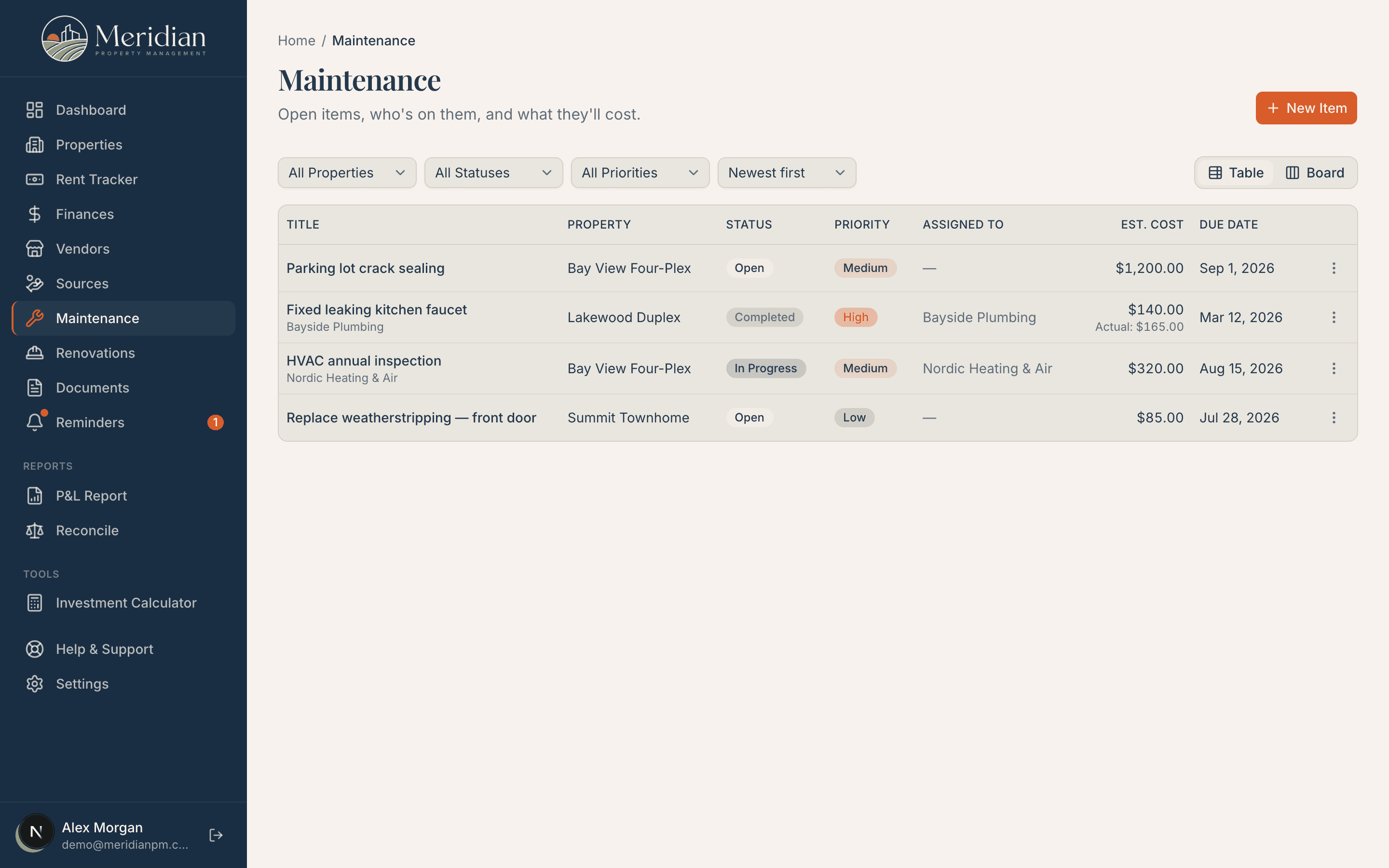
Task: Click the Renovations hard hat icon
Action: coord(34,353)
